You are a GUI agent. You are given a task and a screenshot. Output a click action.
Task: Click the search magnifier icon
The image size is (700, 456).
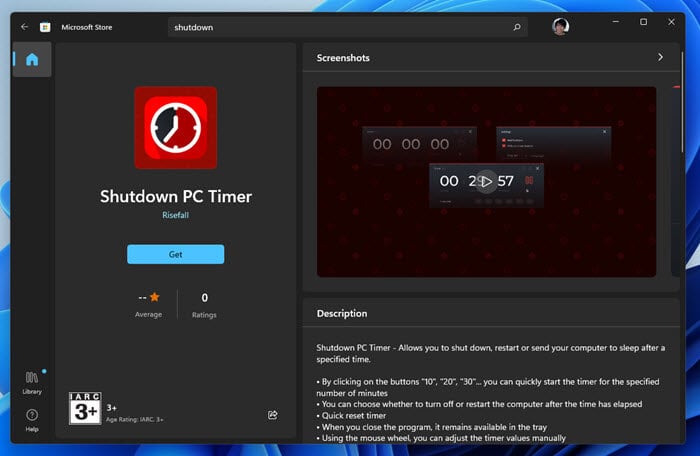516,27
